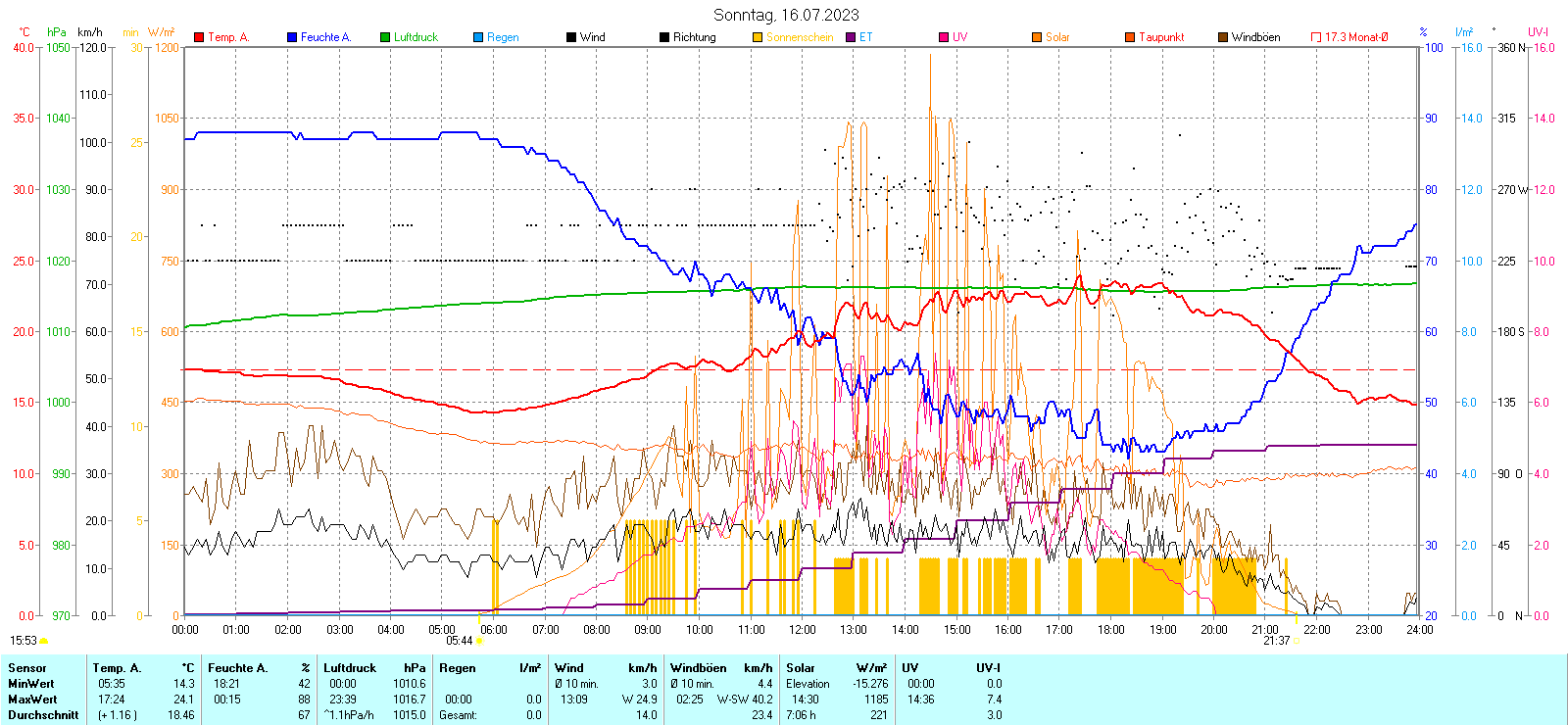Click the light blue Regen legend square

478,37
